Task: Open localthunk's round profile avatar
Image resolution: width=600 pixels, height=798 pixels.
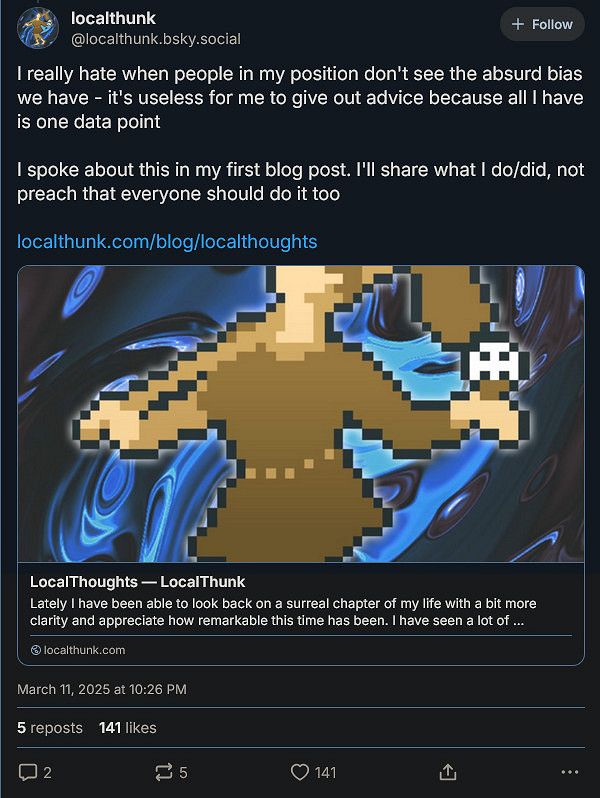Action: coord(38,28)
